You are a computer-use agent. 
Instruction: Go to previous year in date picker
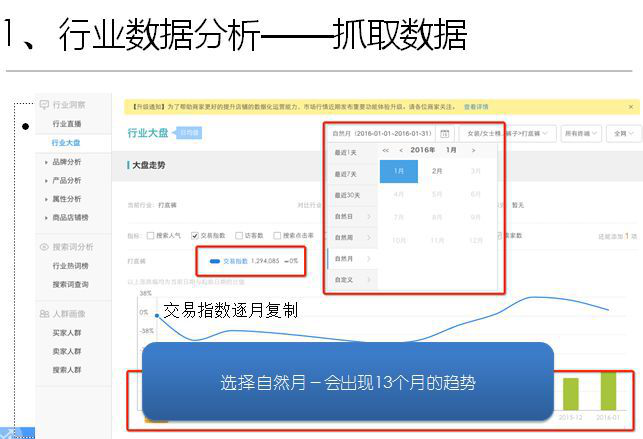385,150
